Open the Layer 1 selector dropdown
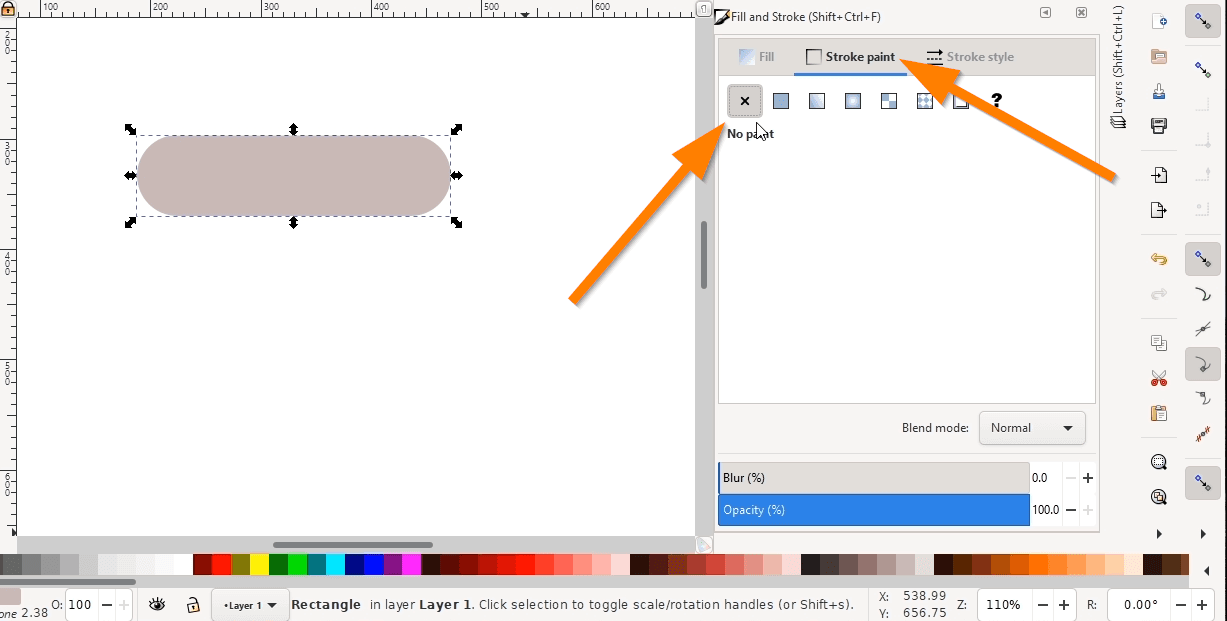Viewport: 1227px width, 621px height. tap(250, 605)
